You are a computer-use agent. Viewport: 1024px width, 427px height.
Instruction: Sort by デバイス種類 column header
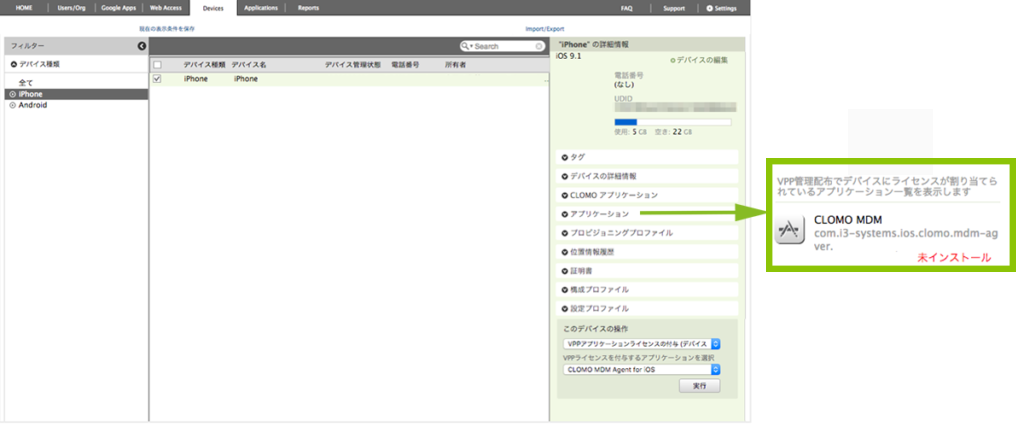(x=204, y=65)
